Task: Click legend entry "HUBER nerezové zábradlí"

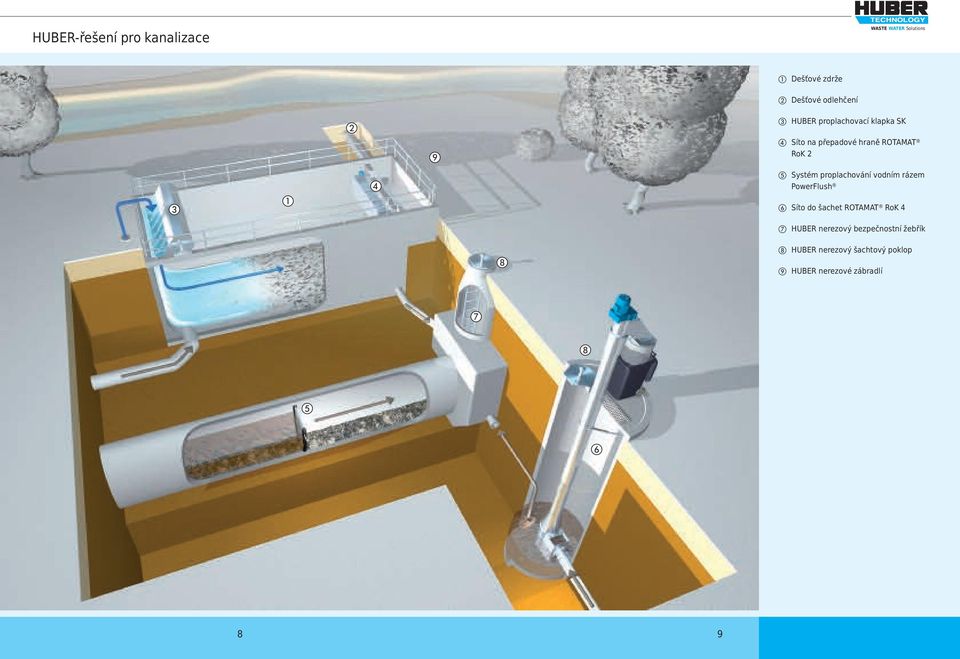Action: (836, 271)
